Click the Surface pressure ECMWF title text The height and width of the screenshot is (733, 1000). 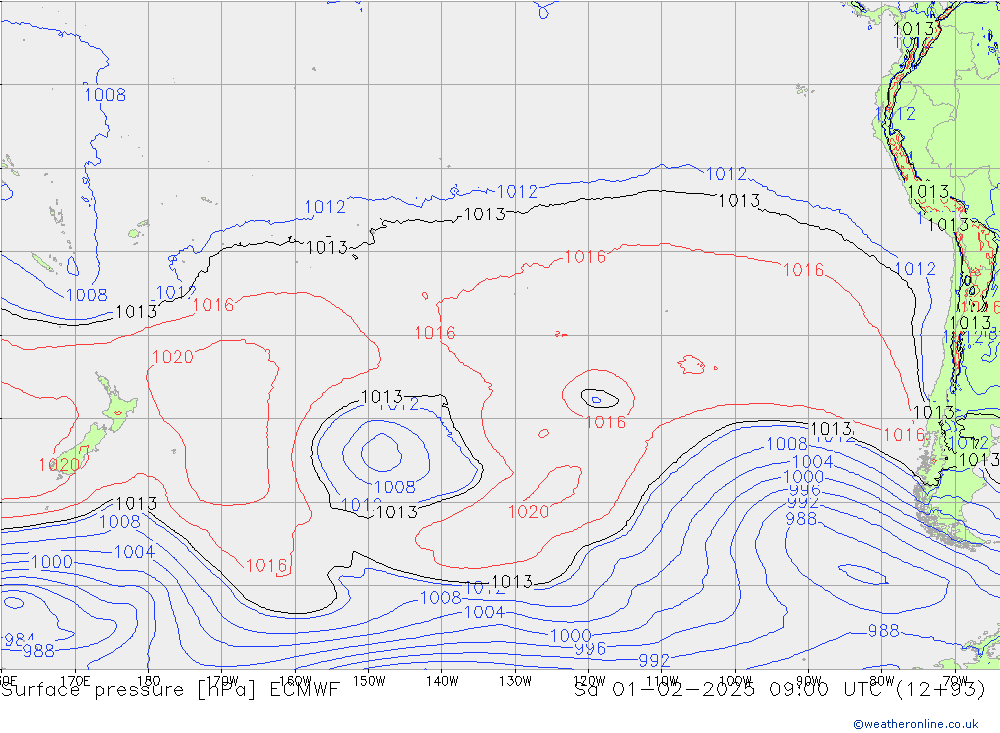point(171,689)
